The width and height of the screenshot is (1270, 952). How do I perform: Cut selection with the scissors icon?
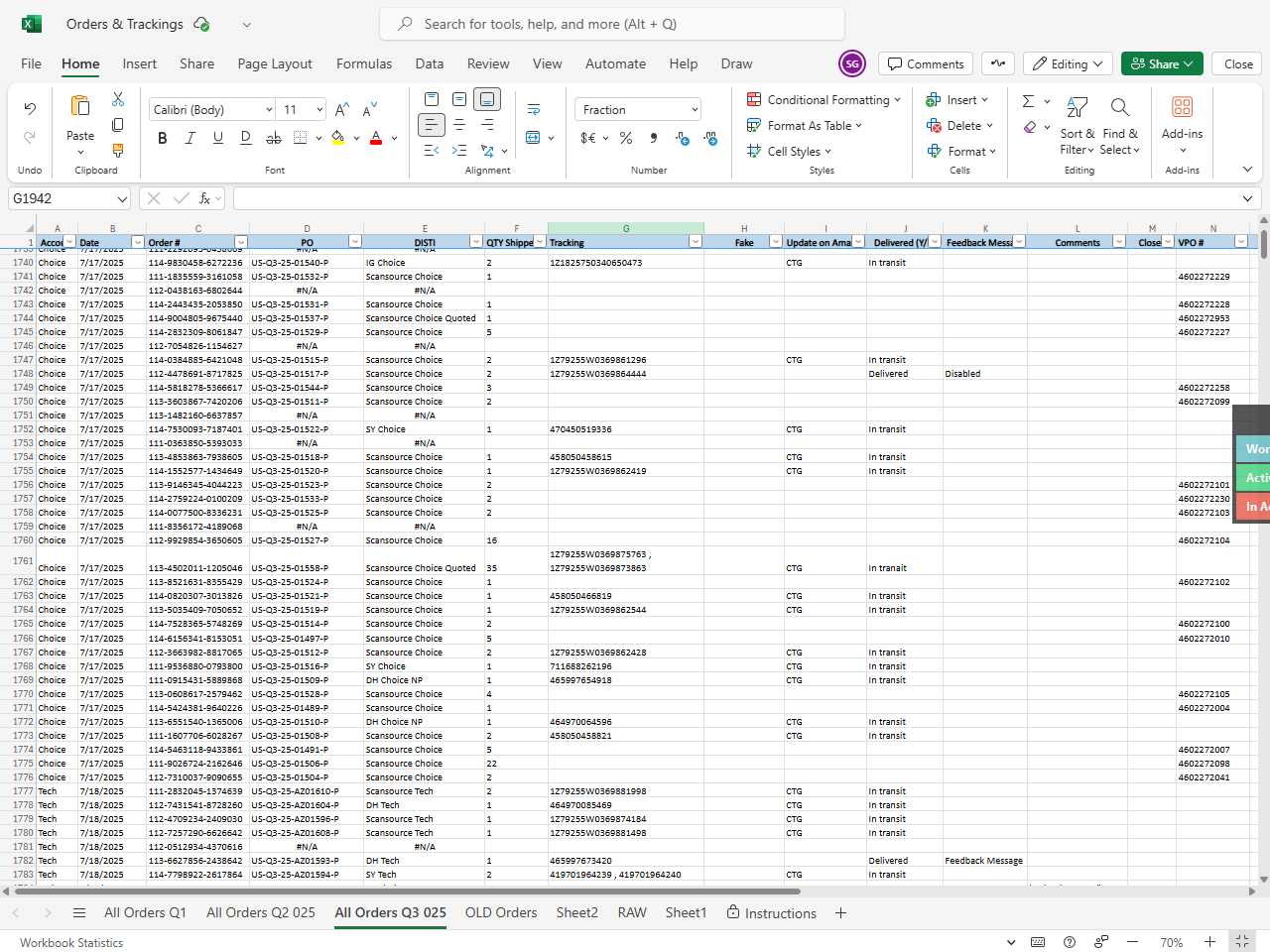[118, 99]
